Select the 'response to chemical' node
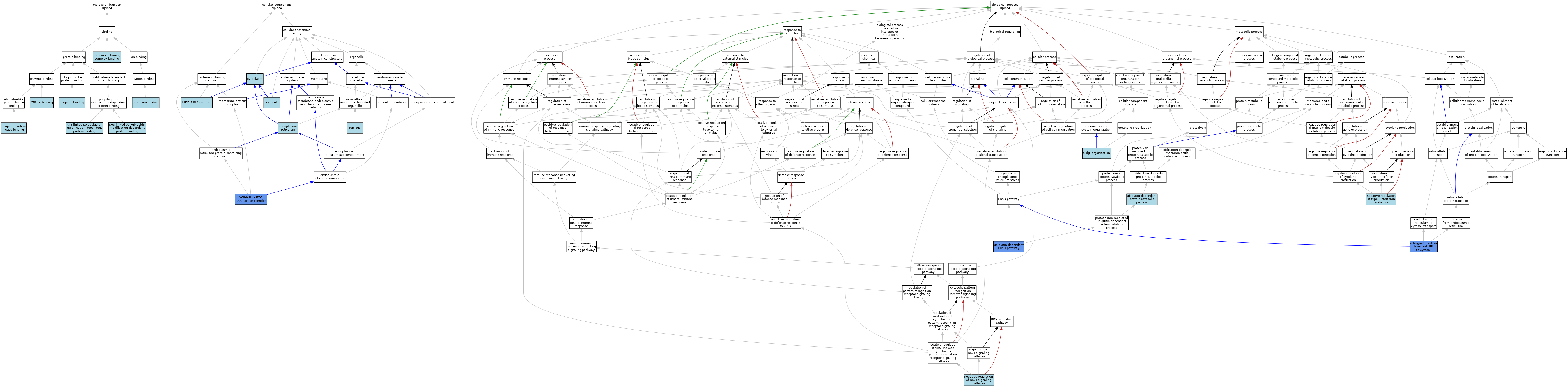 pos(869,57)
